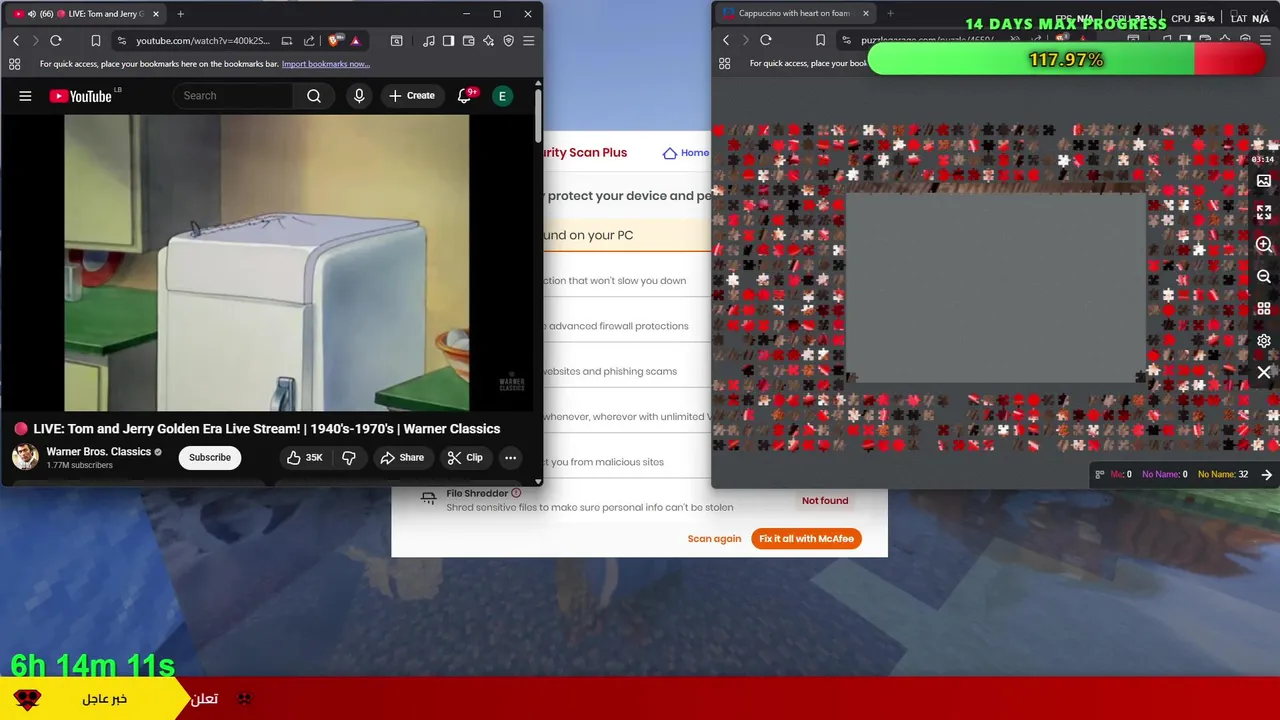Reload the puzzle page
This screenshot has height=720, width=1280.
[766, 40]
